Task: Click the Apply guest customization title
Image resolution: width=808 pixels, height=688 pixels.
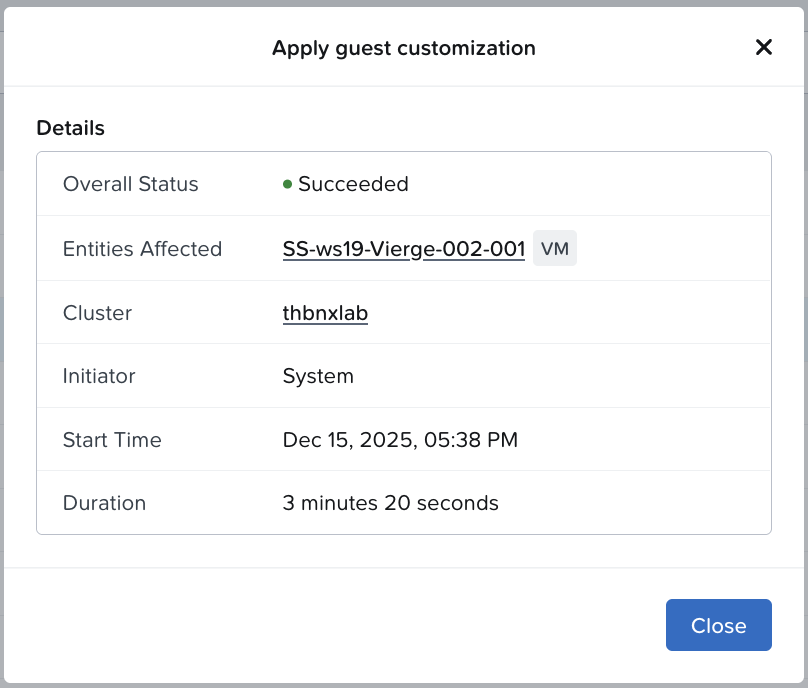Action: click(403, 47)
